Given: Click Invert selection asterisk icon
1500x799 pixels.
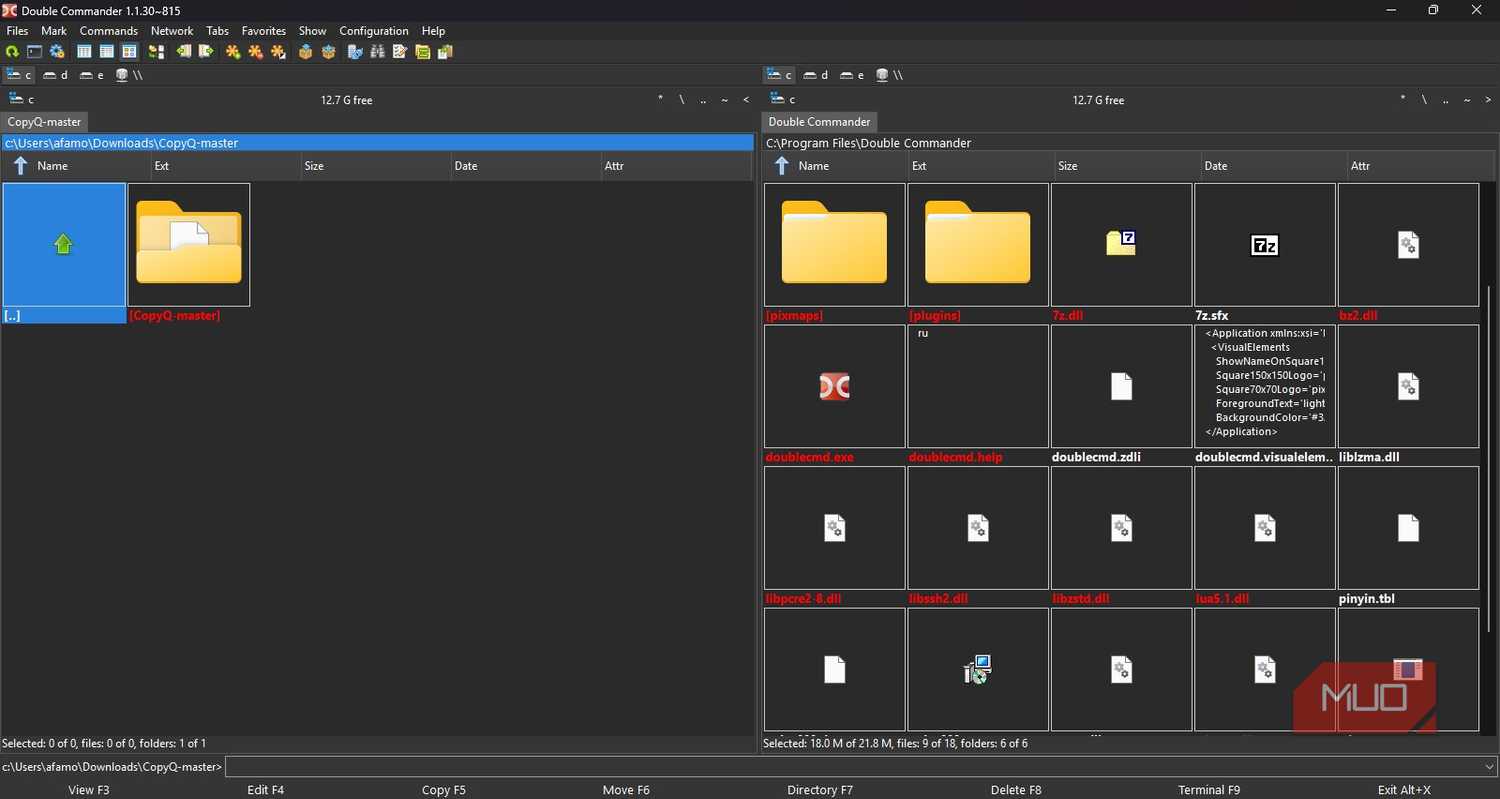Looking at the screenshot, I should (278, 52).
